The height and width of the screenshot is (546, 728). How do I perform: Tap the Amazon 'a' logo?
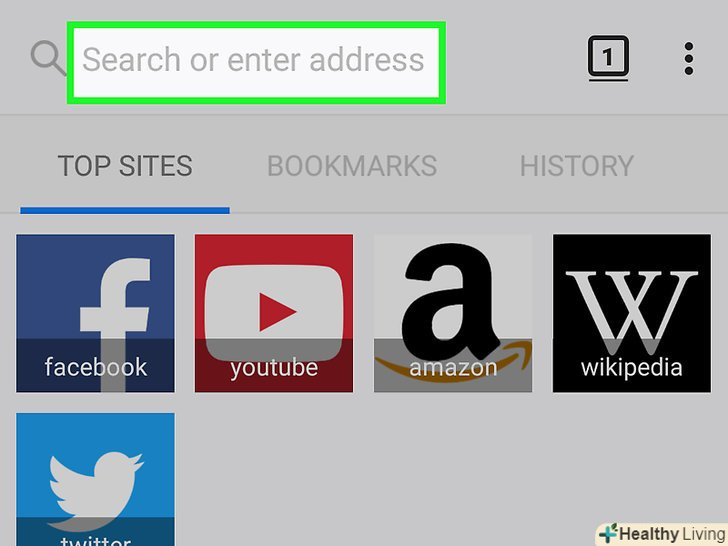click(x=448, y=304)
